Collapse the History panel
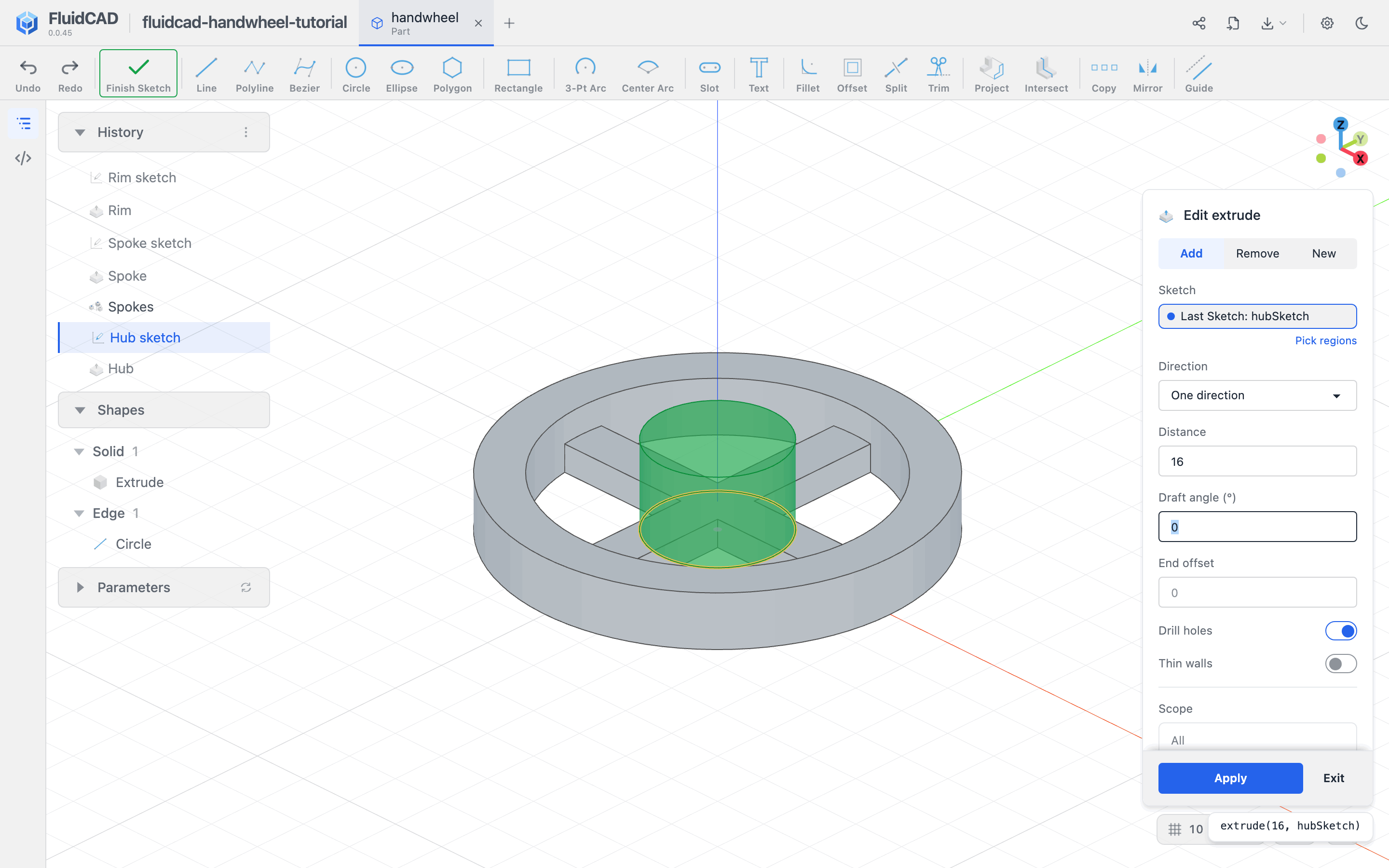1389x868 pixels. (x=81, y=133)
